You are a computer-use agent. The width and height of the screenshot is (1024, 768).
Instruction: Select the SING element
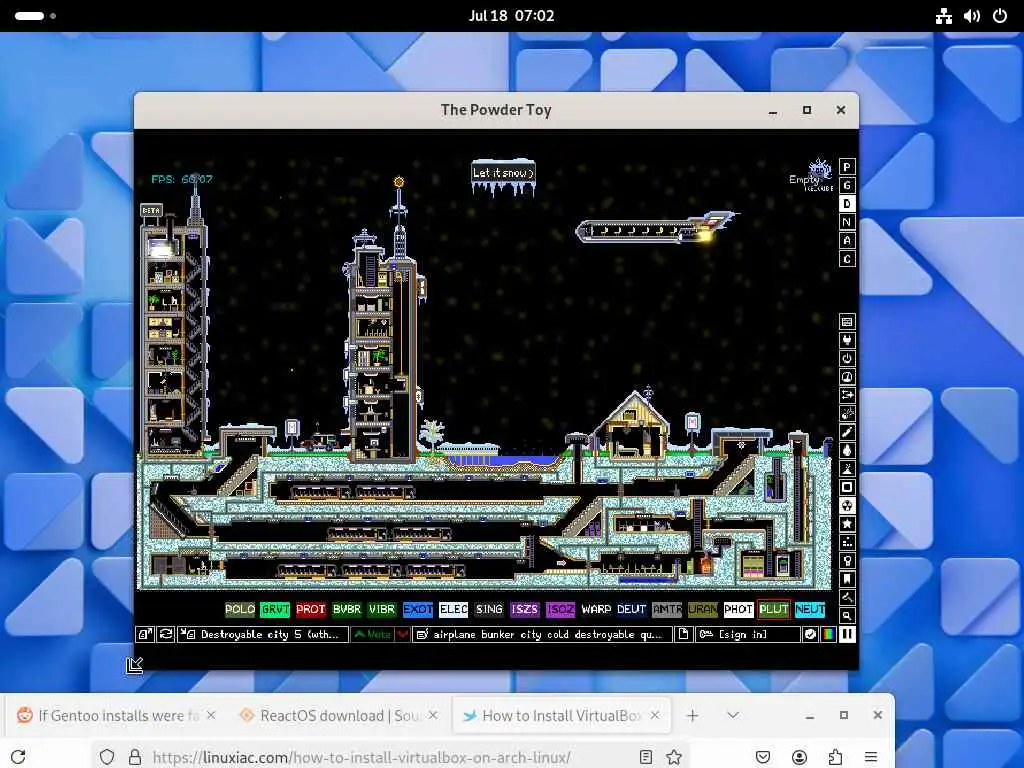click(x=489, y=609)
